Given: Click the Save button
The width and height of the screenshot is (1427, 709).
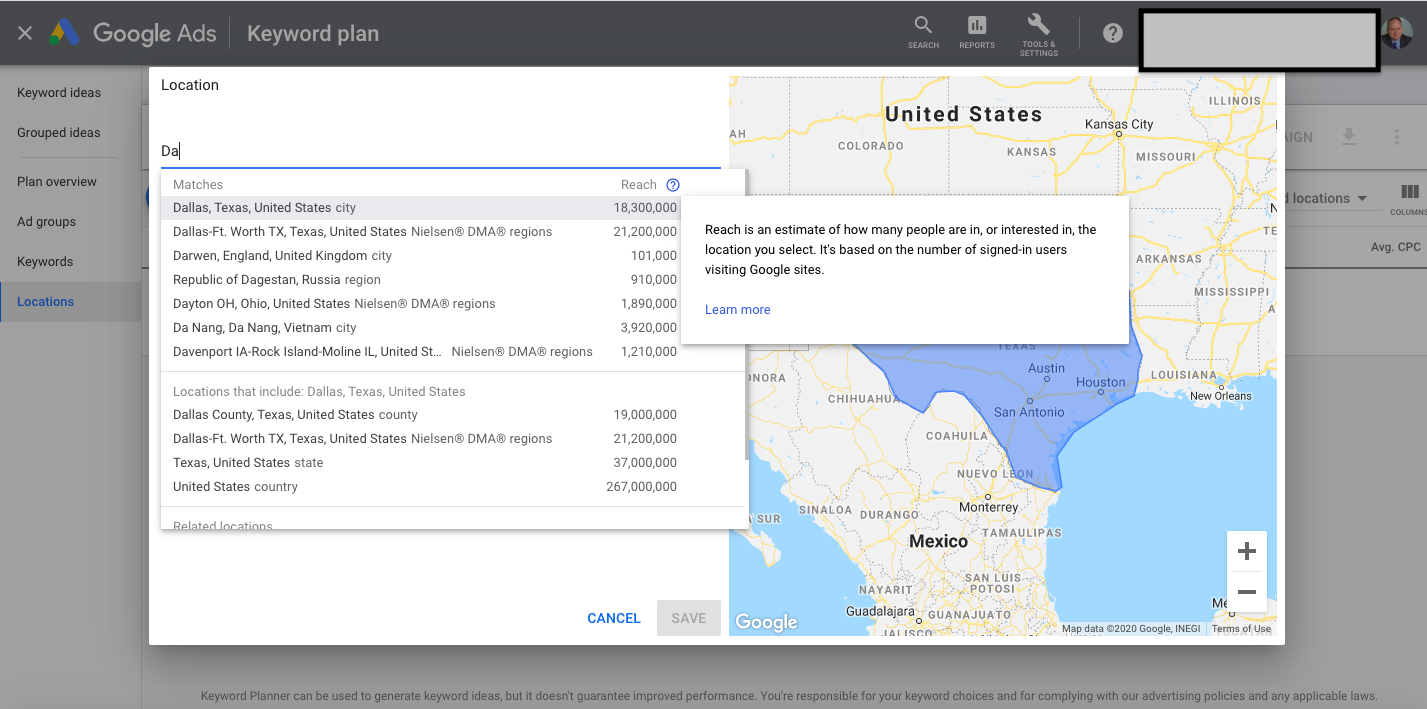Looking at the screenshot, I should (x=689, y=618).
